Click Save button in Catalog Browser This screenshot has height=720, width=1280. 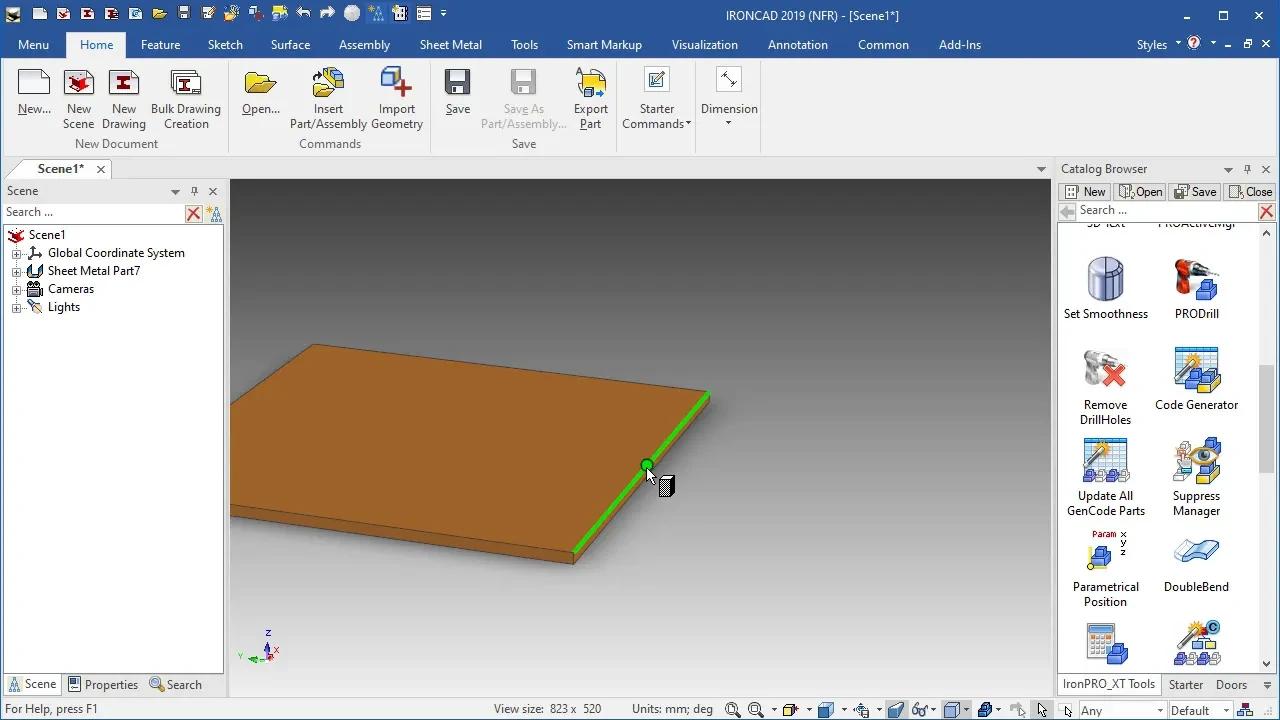[1195, 192]
